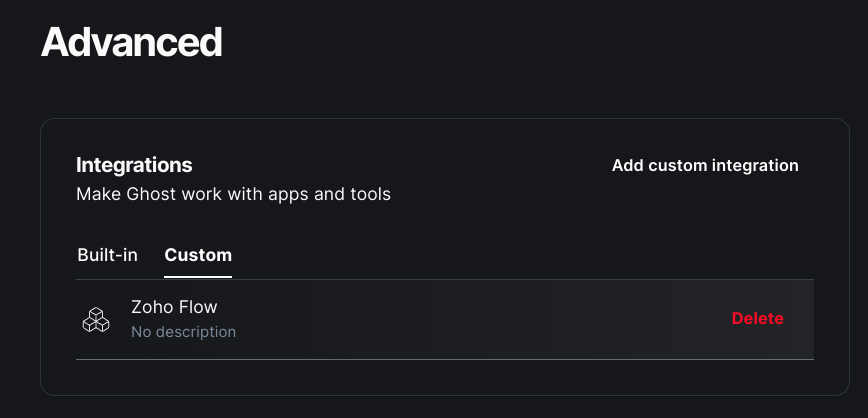
Task: Open the Zoho Flow integration title
Action: (x=174, y=307)
